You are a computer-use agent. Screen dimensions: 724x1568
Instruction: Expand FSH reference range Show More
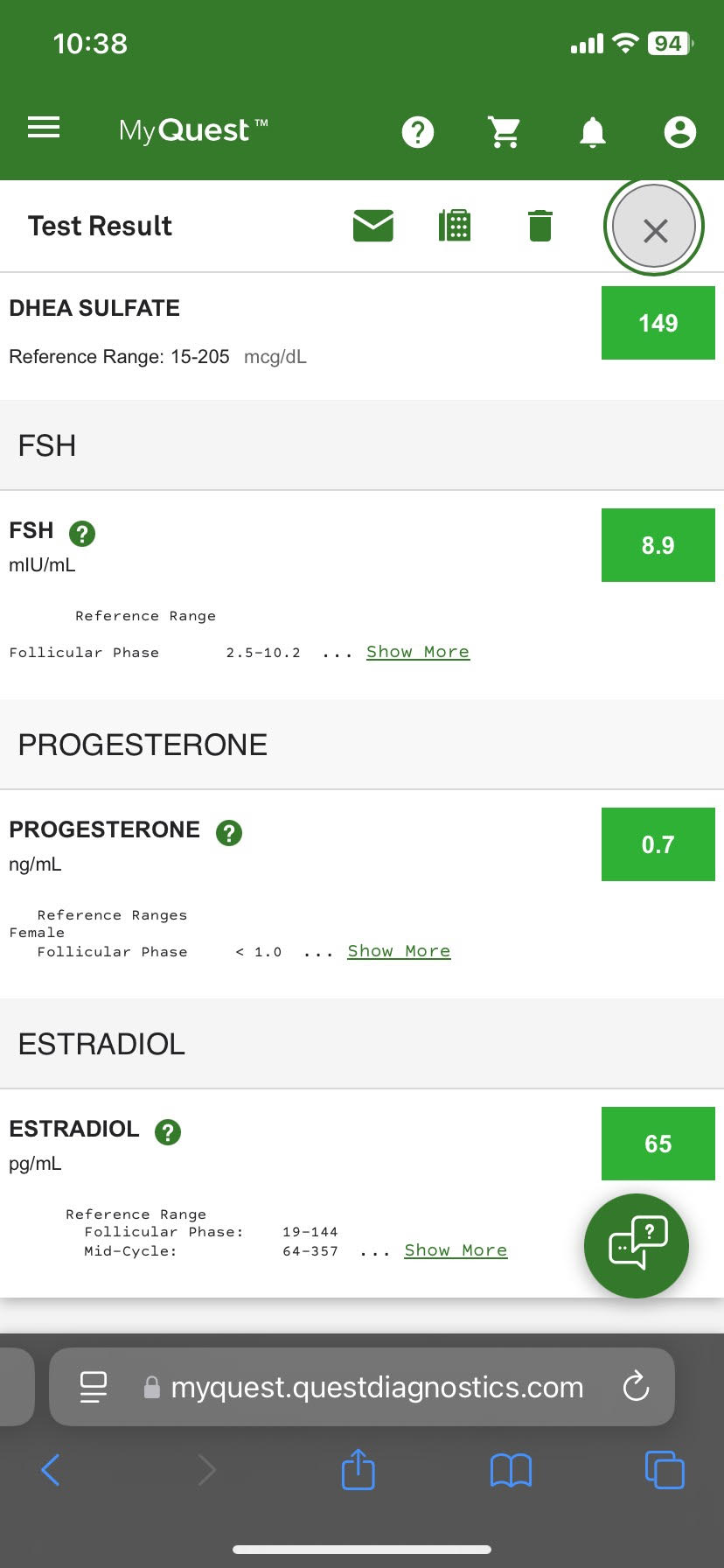coord(418,652)
